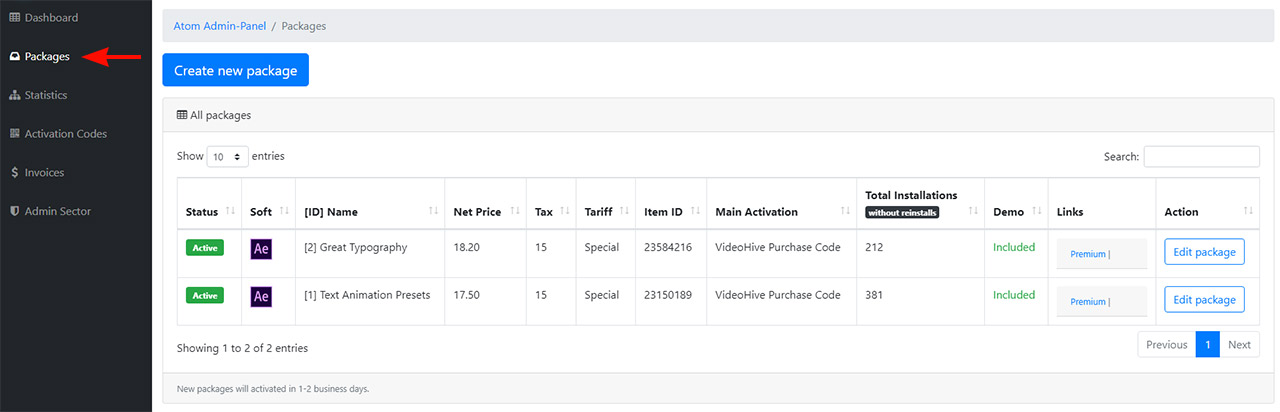Click the Admin Sector shield icon
Viewport: 1280px width, 412px height.
15,212
